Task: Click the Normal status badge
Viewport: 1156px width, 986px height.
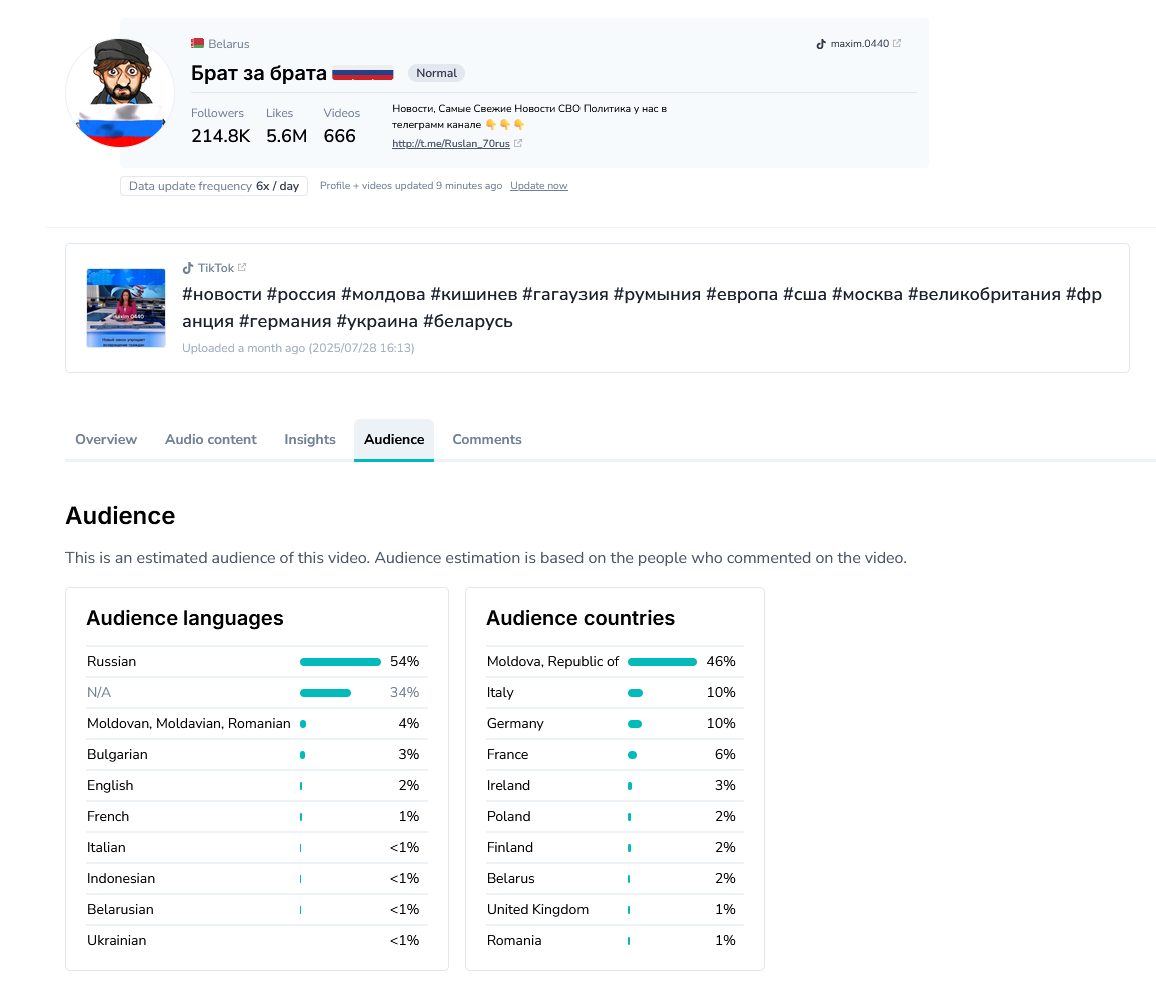Action: [x=436, y=73]
